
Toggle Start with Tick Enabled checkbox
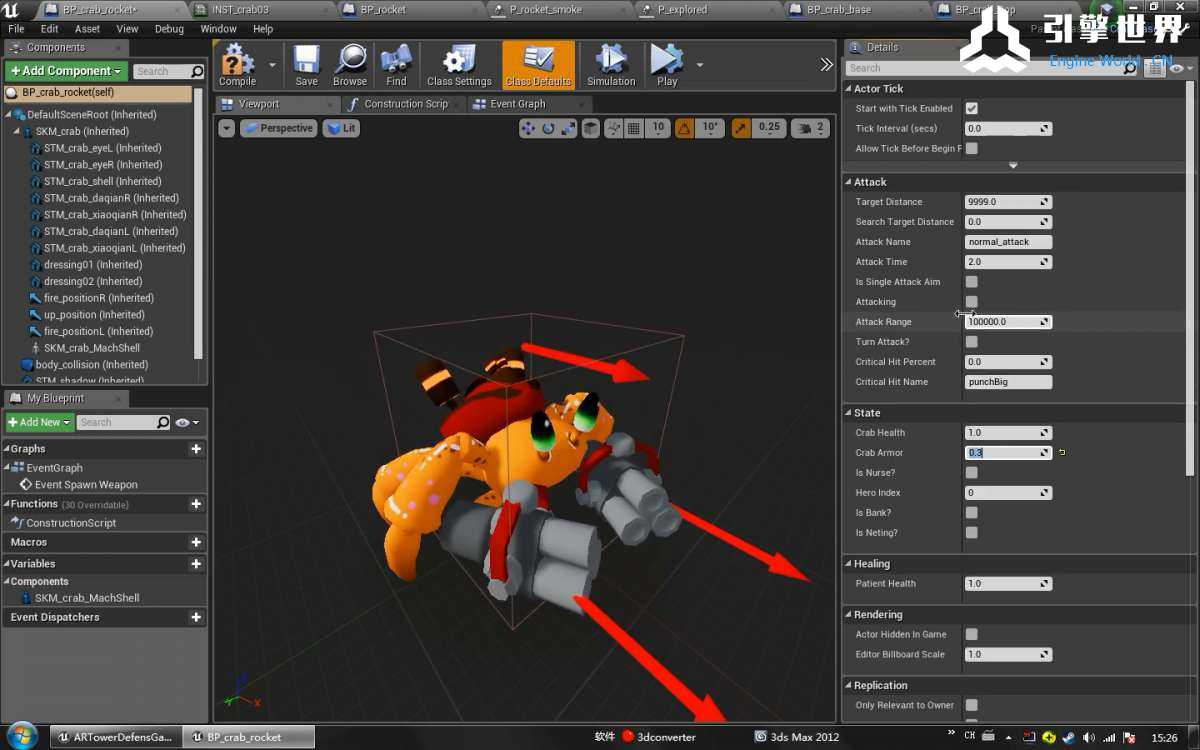[972, 108]
